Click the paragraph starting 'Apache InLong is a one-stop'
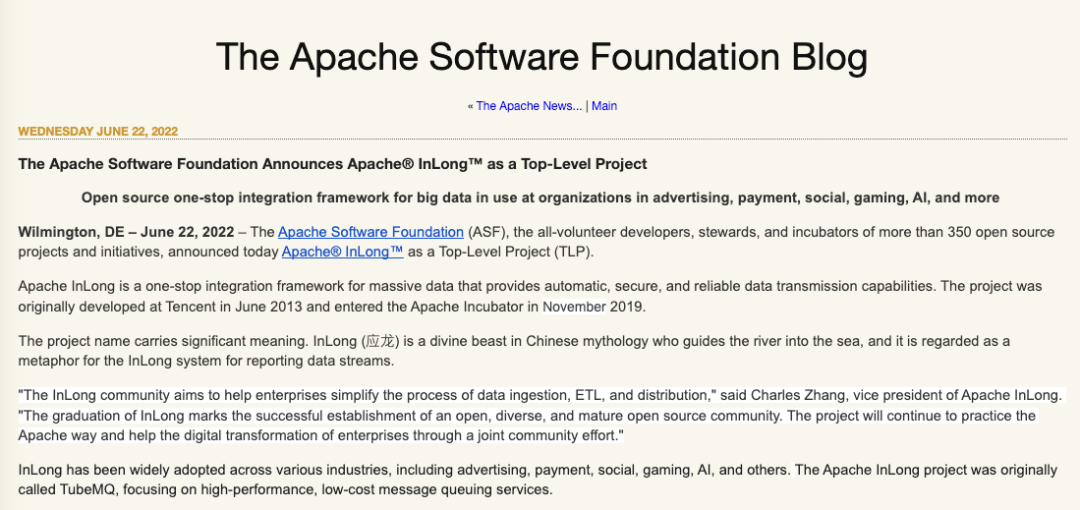1080x510 pixels. [530, 296]
